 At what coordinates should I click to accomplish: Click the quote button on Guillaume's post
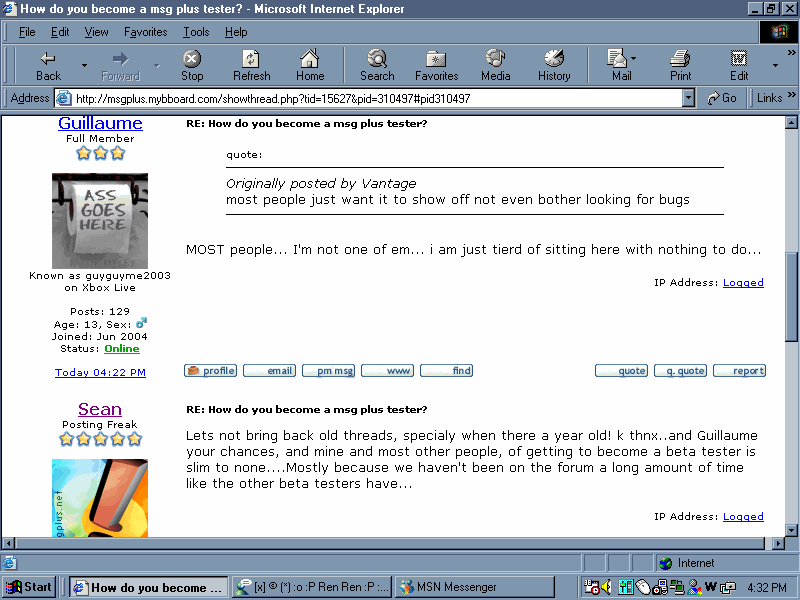click(621, 371)
